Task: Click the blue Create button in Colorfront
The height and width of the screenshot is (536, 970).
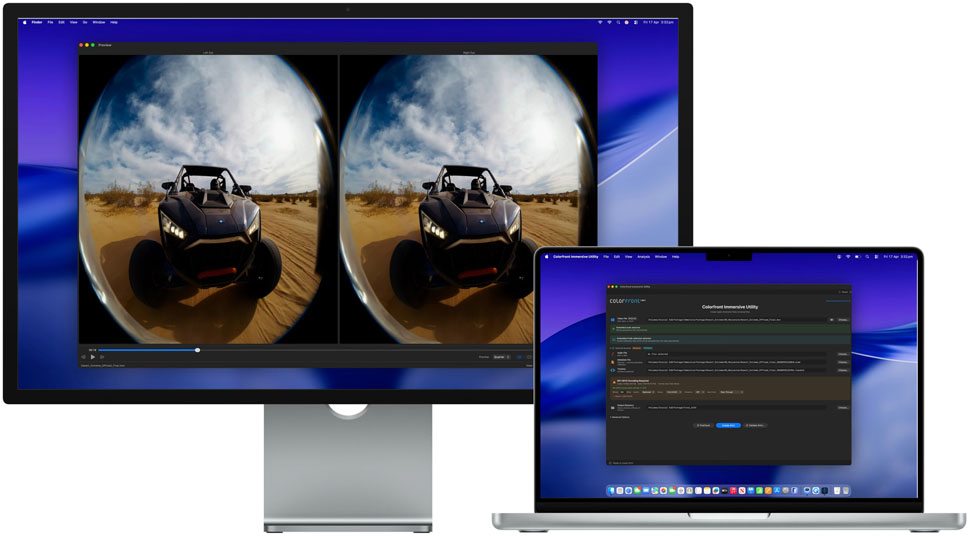Action: pos(728,425)
